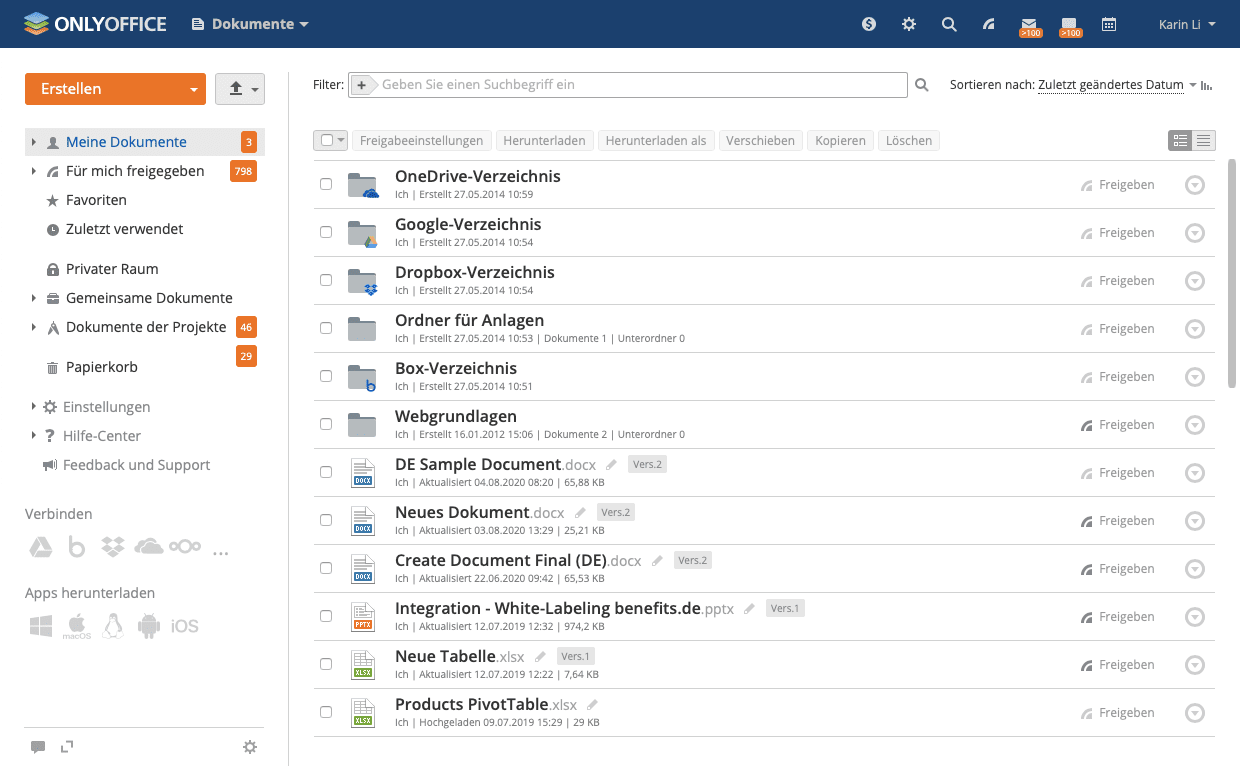Edit DE Sample Document with pencil icon
The height and width of the screenshot is (768, 1240).
click(611, 464)
